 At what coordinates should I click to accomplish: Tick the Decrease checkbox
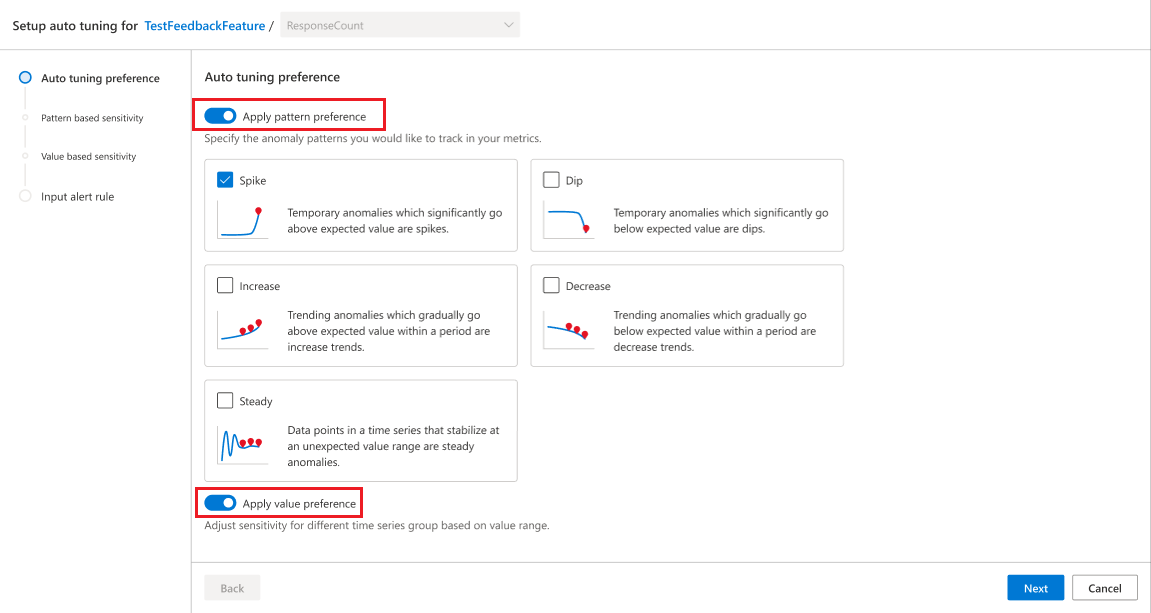551,286
